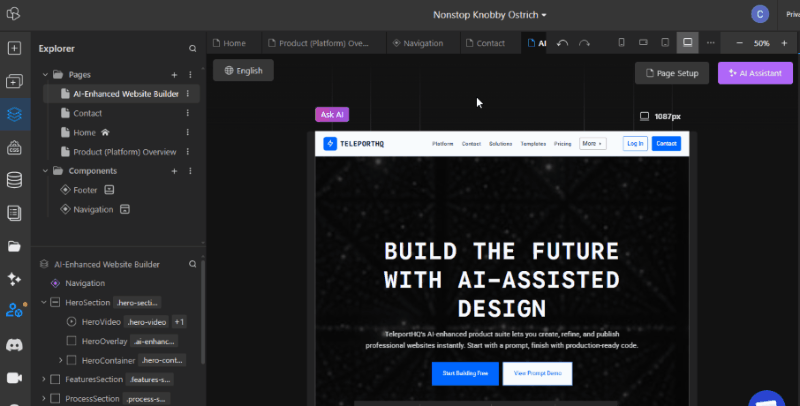
Task: Open options for Product (Platform) Overview page
Action: click(188, 152)
